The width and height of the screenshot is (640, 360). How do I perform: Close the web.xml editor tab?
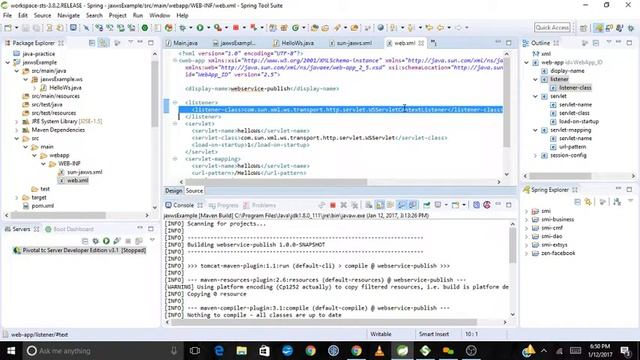point(421,43)
